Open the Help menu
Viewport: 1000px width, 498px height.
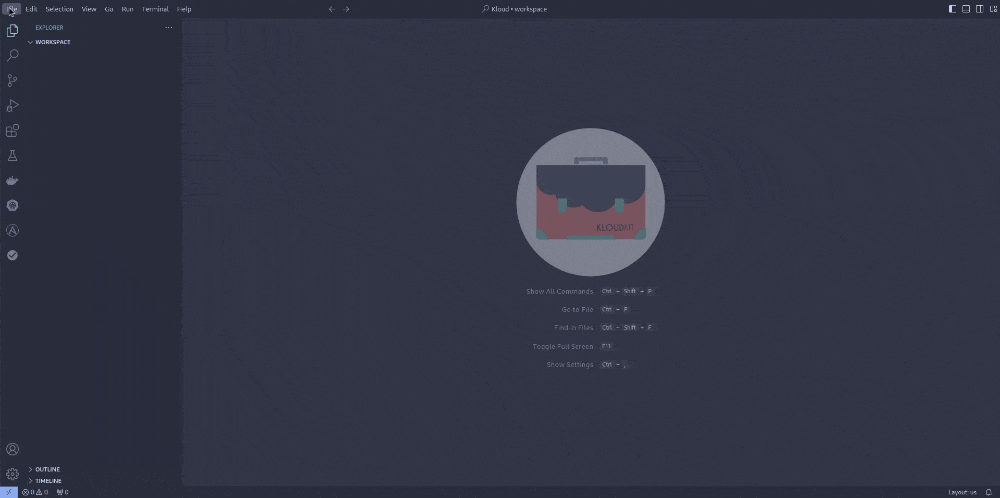tap(184, 9)
